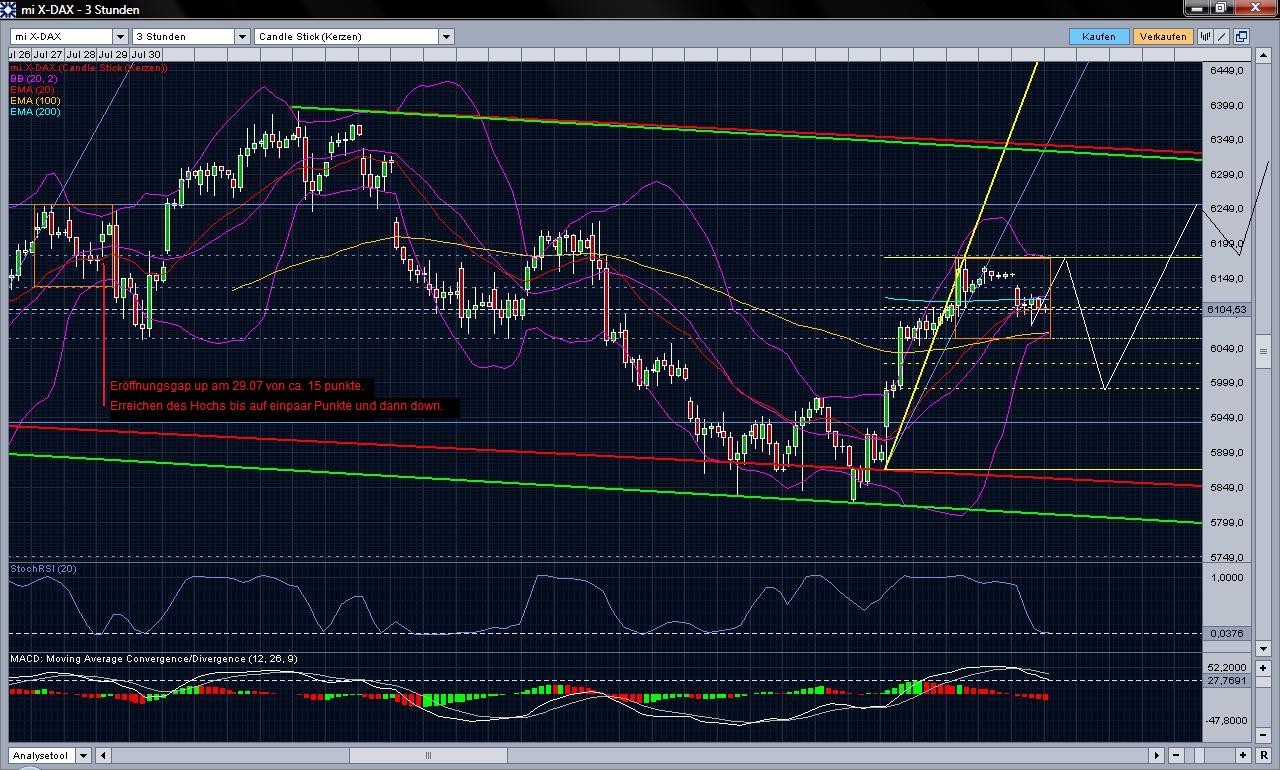Click the StochRSI value 0,0376
Image resolution: width=1280 pixels, height=770 pixels.
(x=1228, y=634)
